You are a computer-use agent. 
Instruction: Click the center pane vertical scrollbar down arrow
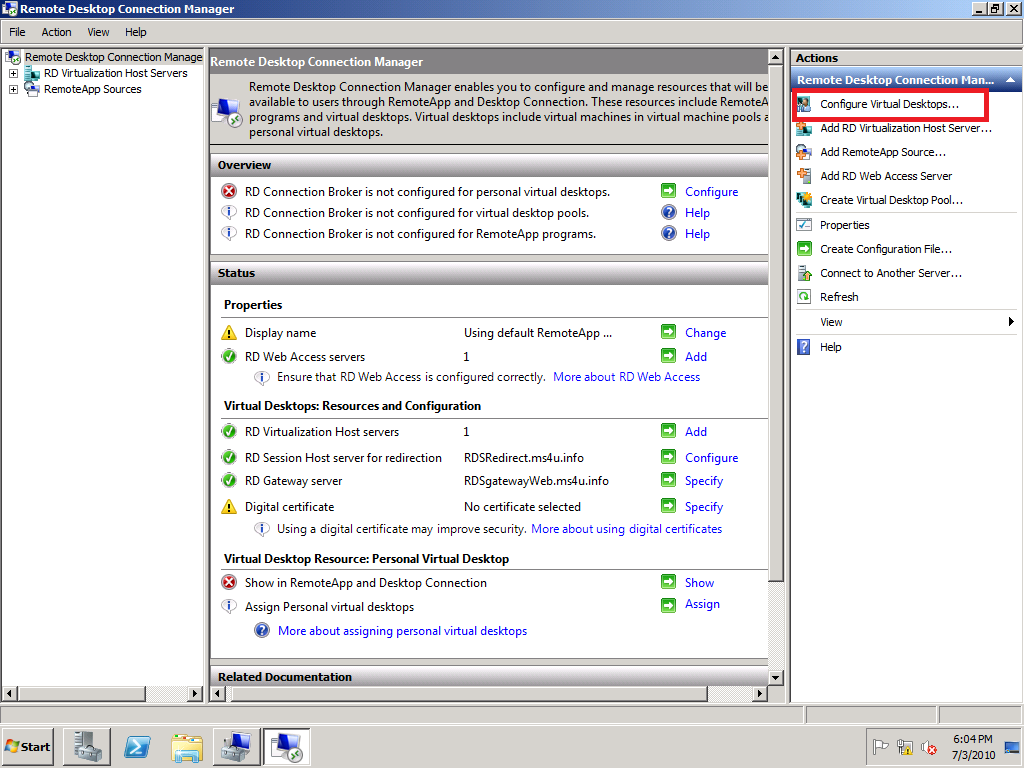pos(776,677)
